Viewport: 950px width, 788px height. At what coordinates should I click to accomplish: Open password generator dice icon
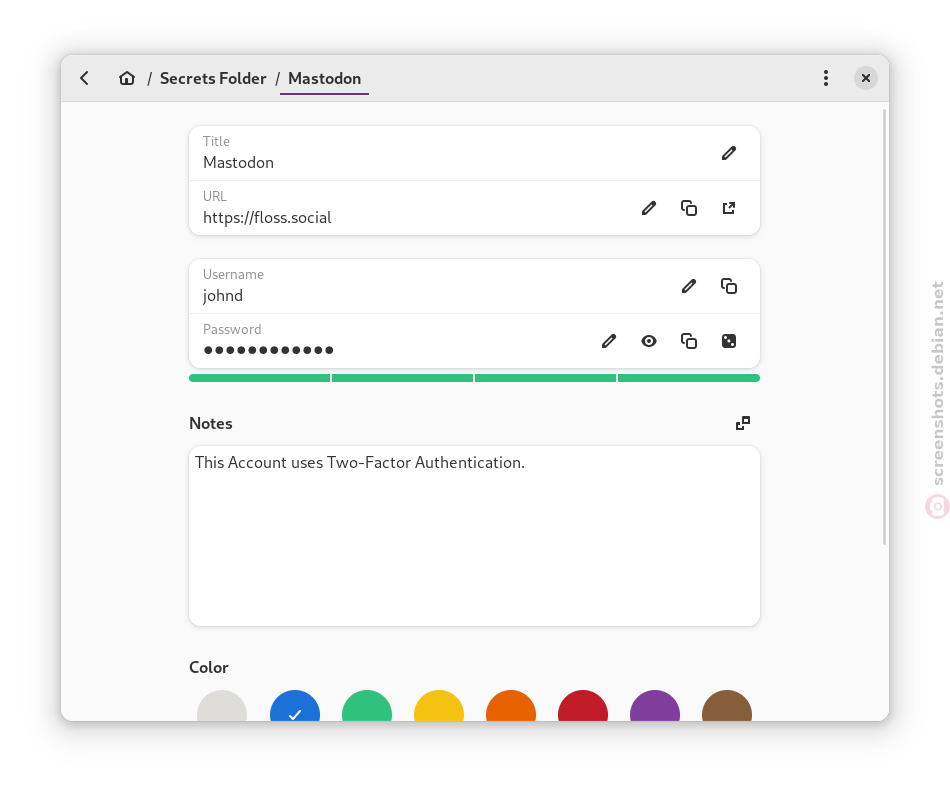click(x=729, y=341)
